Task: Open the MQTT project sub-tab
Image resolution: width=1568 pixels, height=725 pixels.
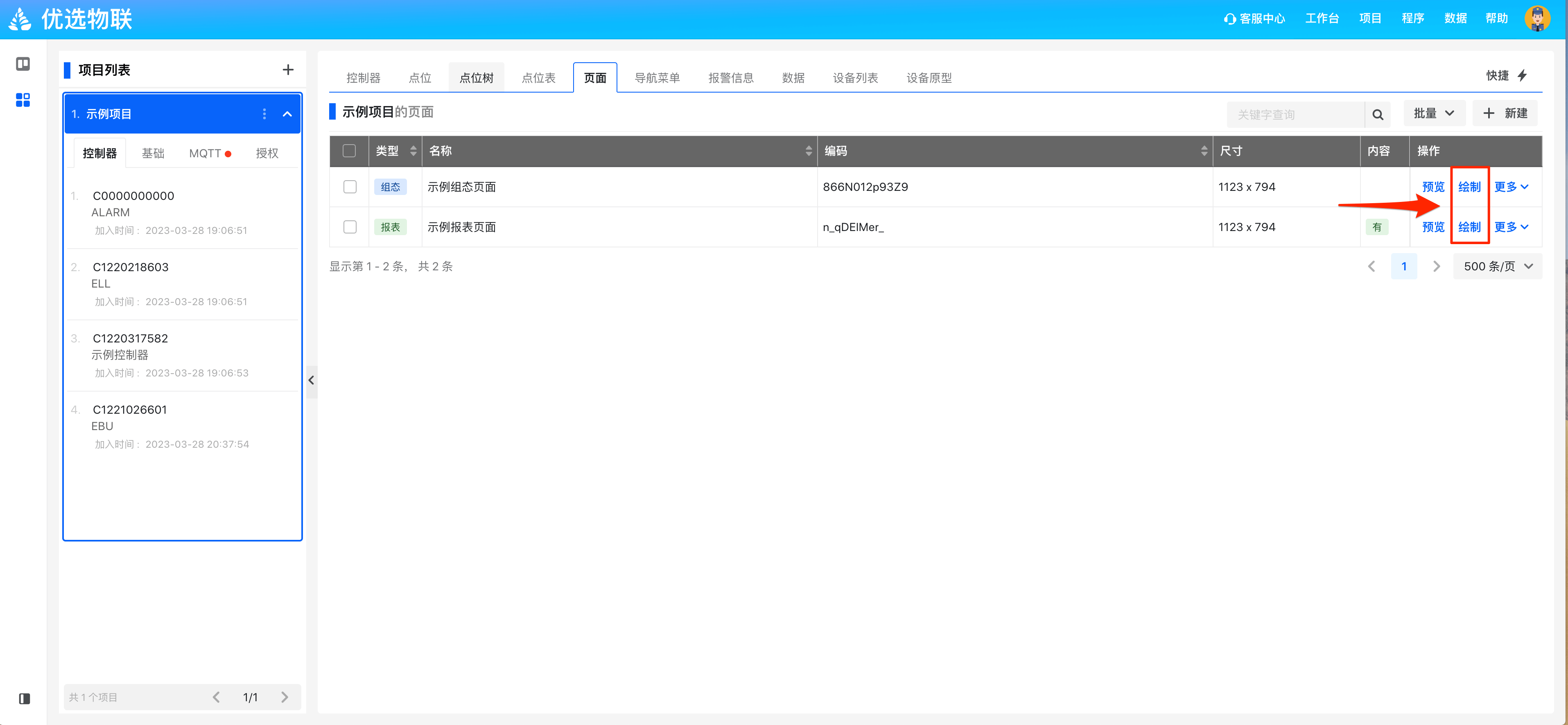Action: (210, 154)
